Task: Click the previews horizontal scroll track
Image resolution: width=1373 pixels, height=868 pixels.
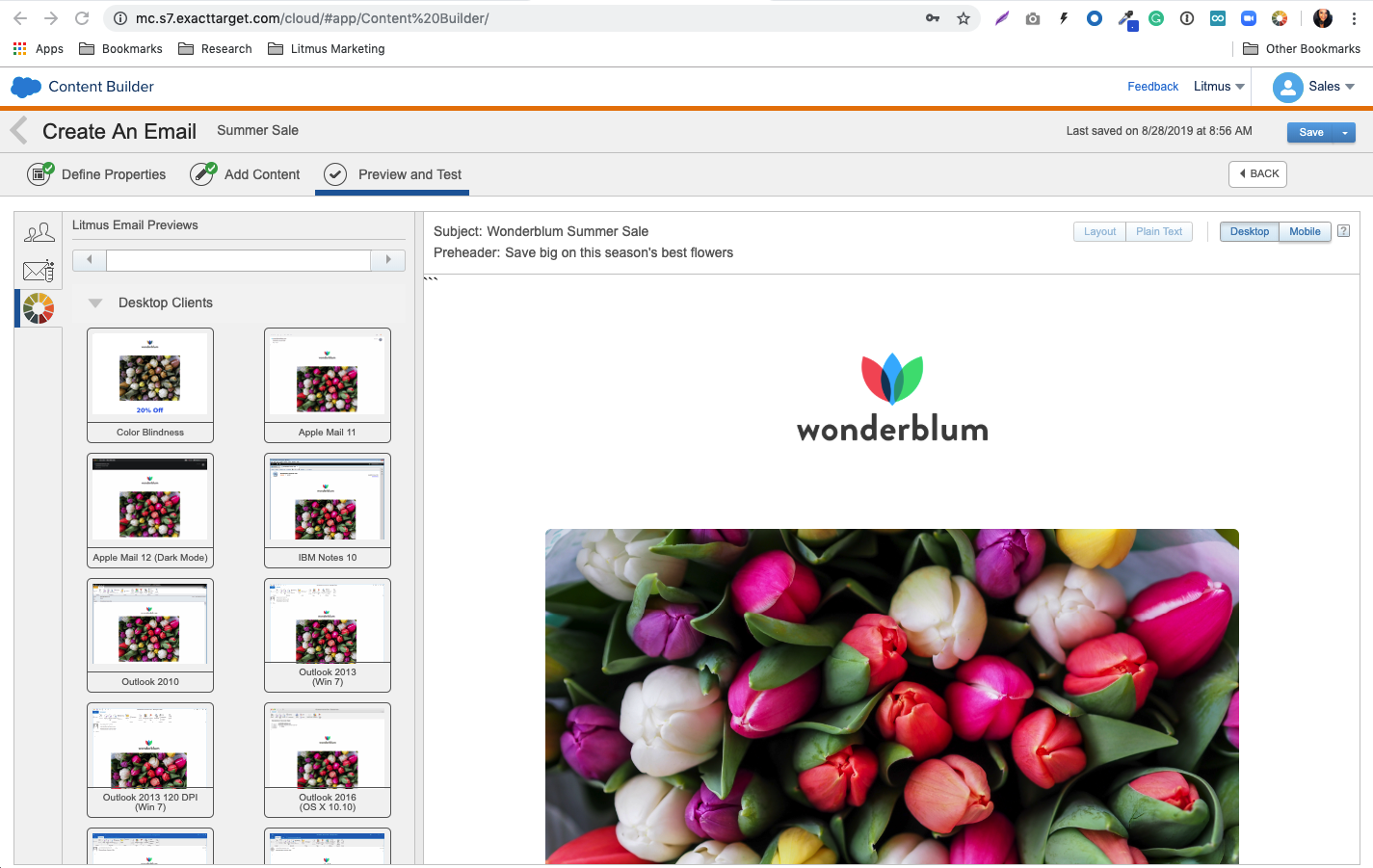Action: pos(238,260)
